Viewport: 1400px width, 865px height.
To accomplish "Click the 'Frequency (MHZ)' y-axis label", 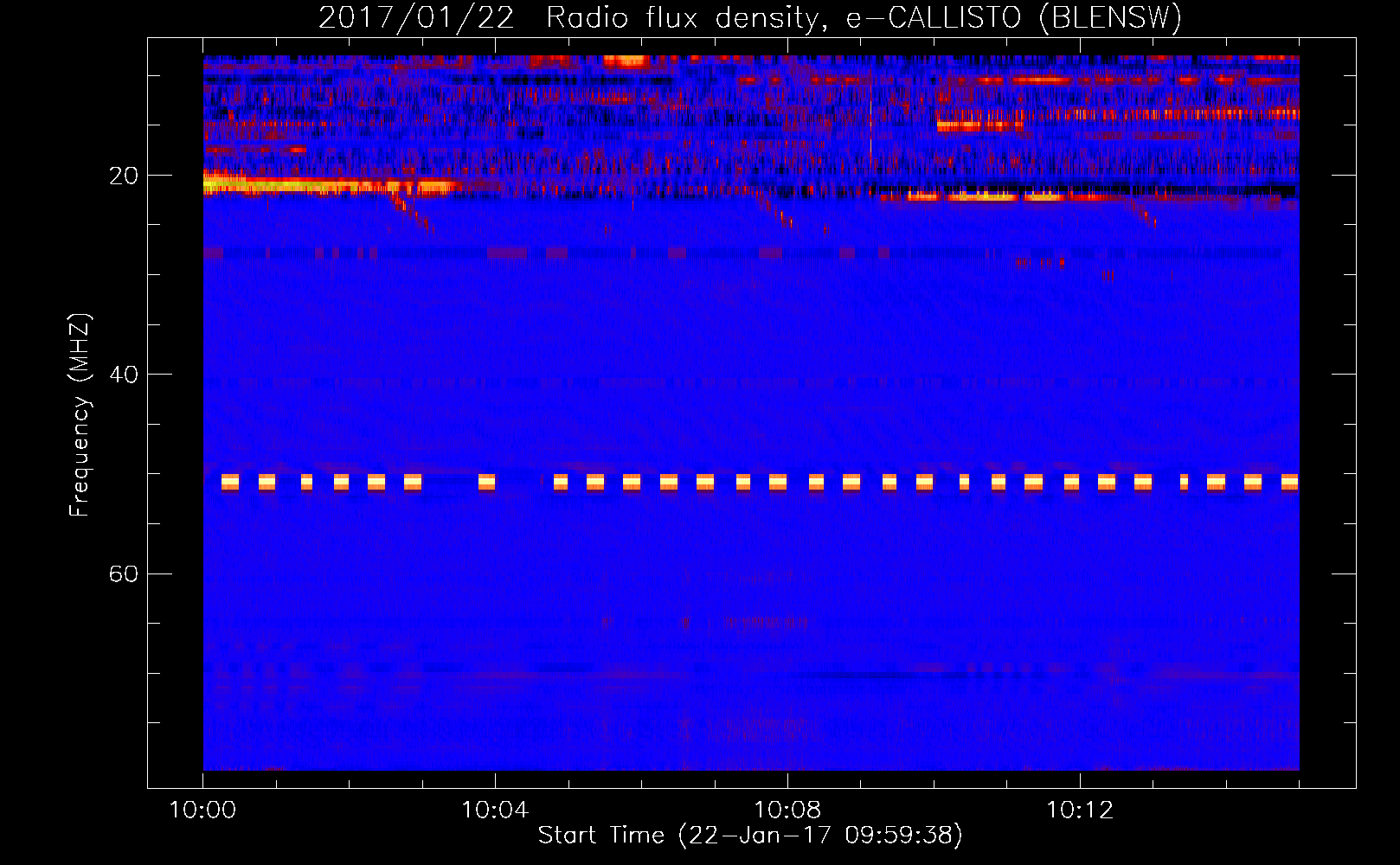I will tap(79, 415).
